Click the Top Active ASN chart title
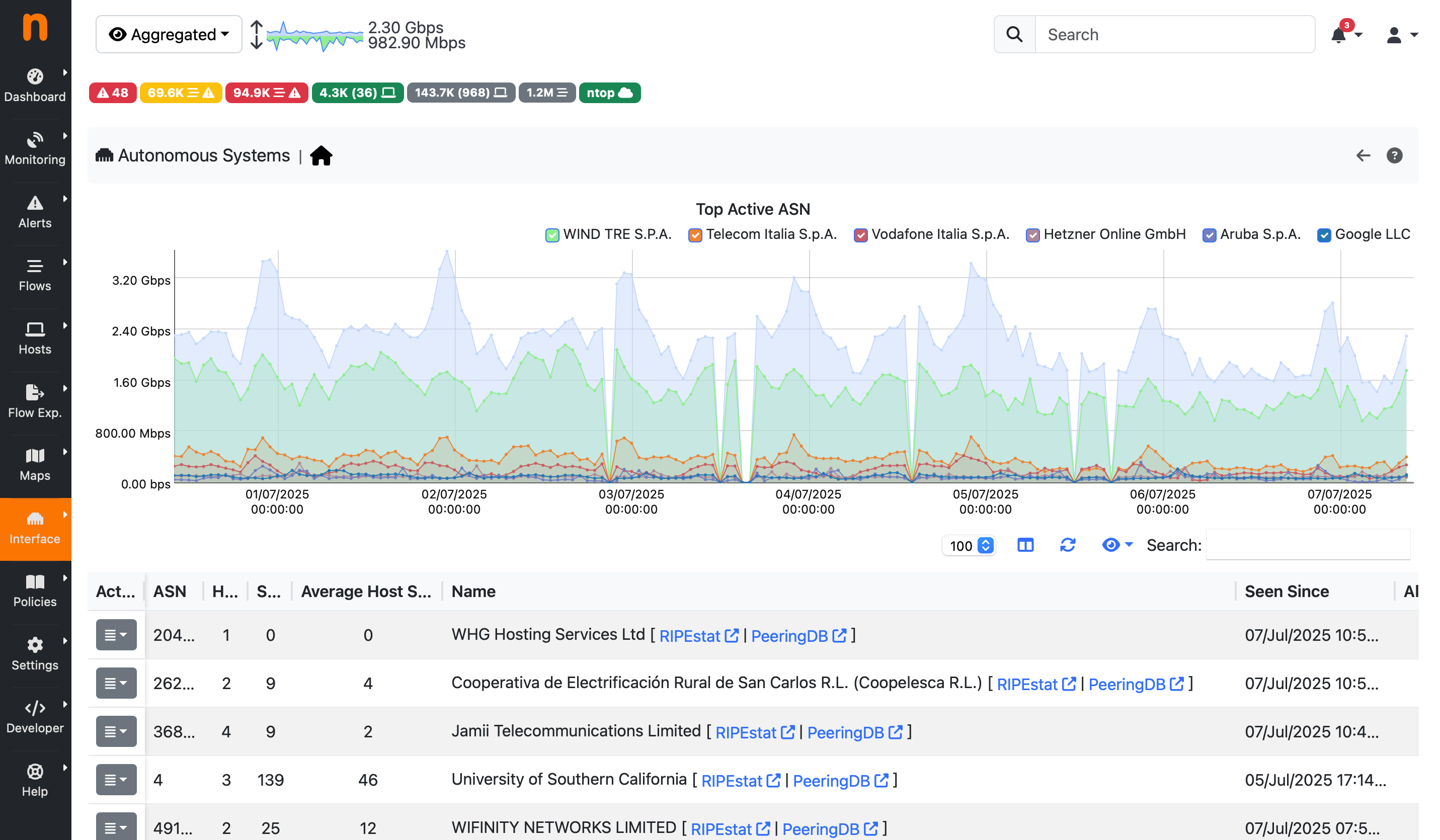 753,209
